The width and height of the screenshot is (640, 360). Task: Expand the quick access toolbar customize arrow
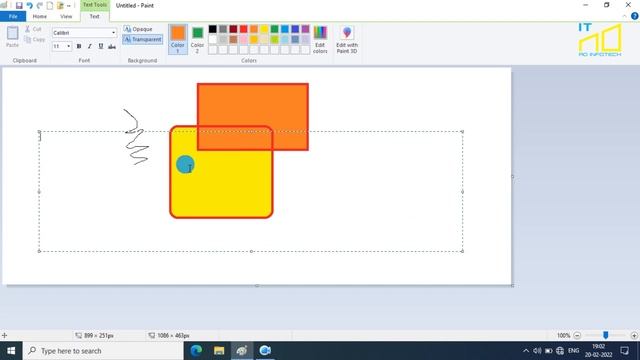[x=69, y=6]
